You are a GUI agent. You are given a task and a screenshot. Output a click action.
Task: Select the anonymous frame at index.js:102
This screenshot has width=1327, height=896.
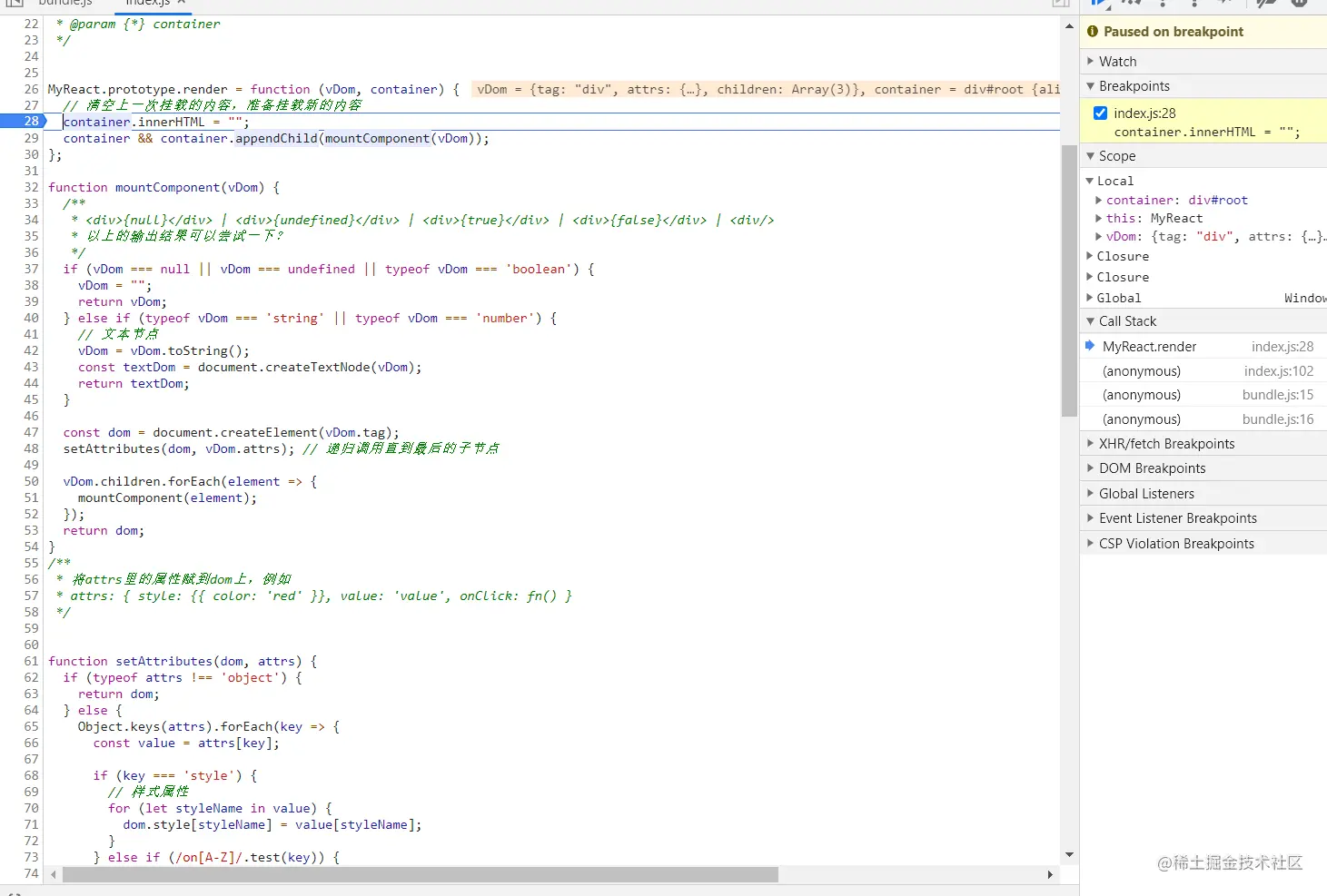pos(1203,371)
